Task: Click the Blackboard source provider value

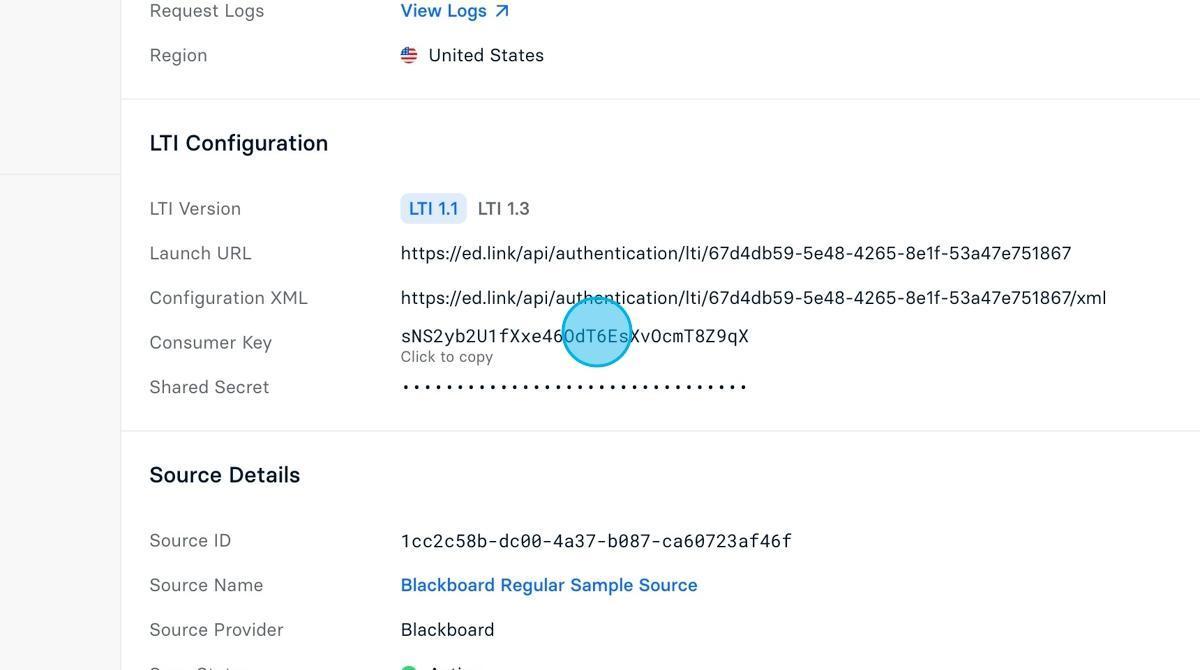Action: (x=447, y=630)
